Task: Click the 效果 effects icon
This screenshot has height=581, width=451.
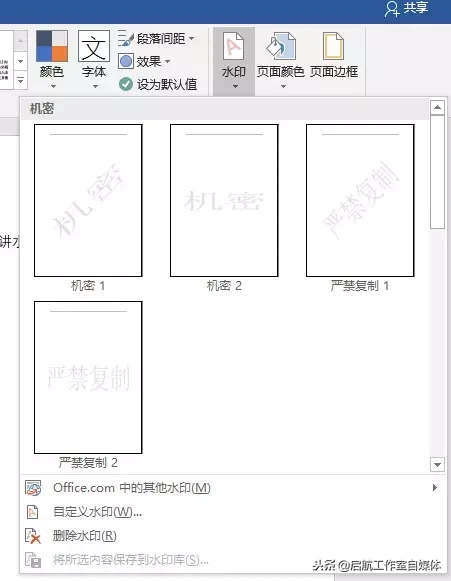Action: (126, 61)
